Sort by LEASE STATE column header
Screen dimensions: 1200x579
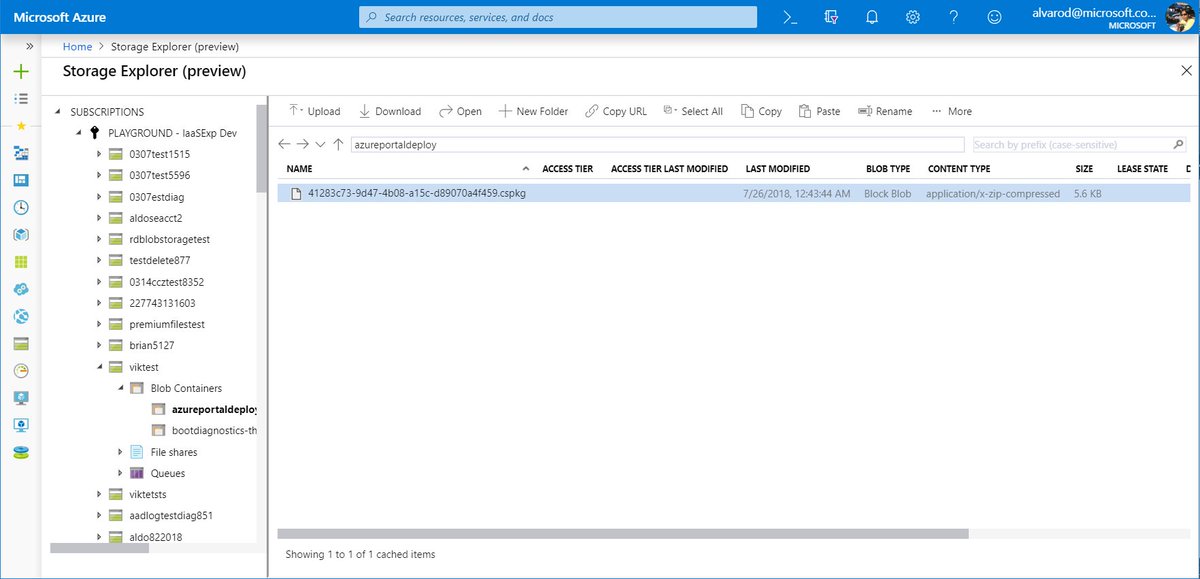tap(1142, 169)
